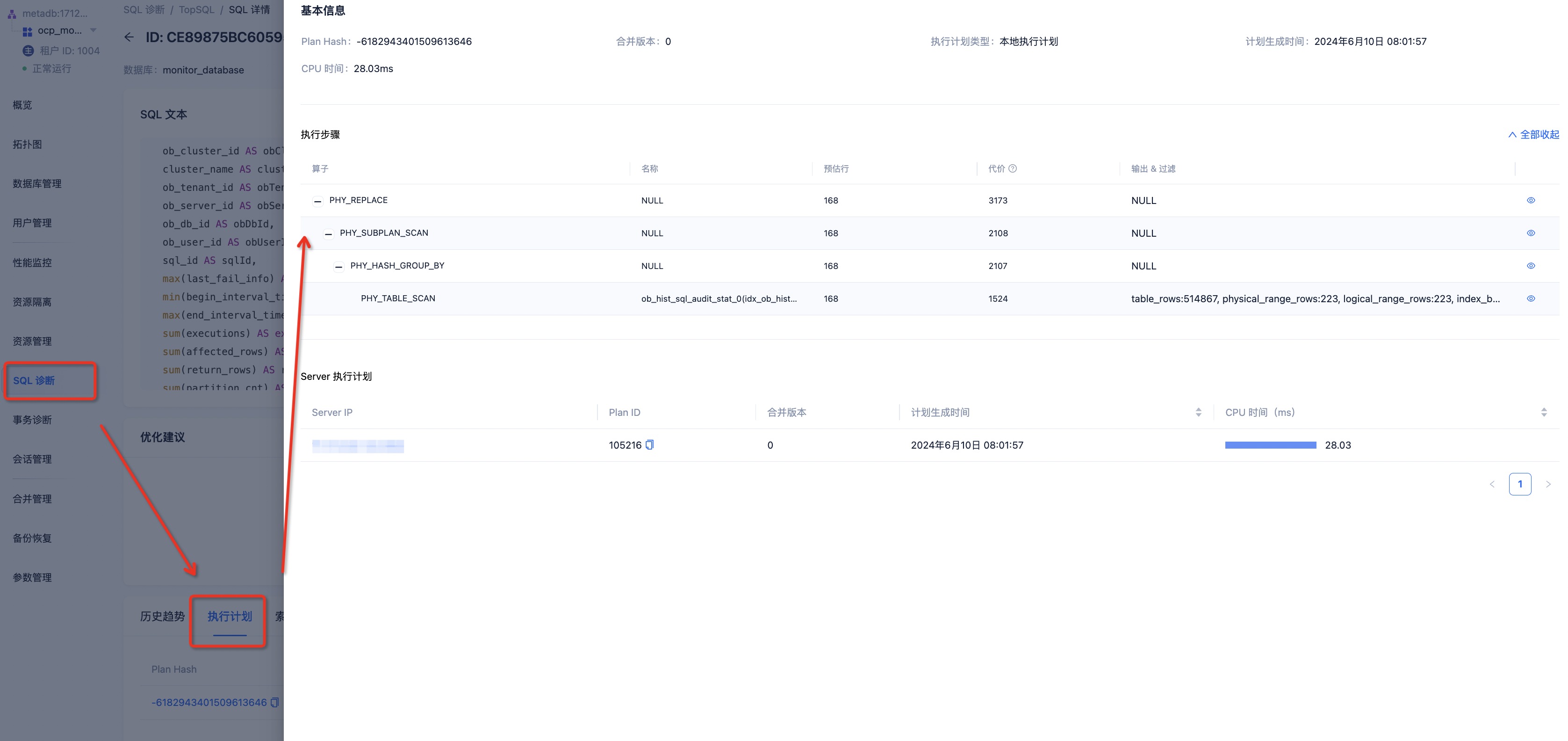Go to previous page arrow

1492,484
